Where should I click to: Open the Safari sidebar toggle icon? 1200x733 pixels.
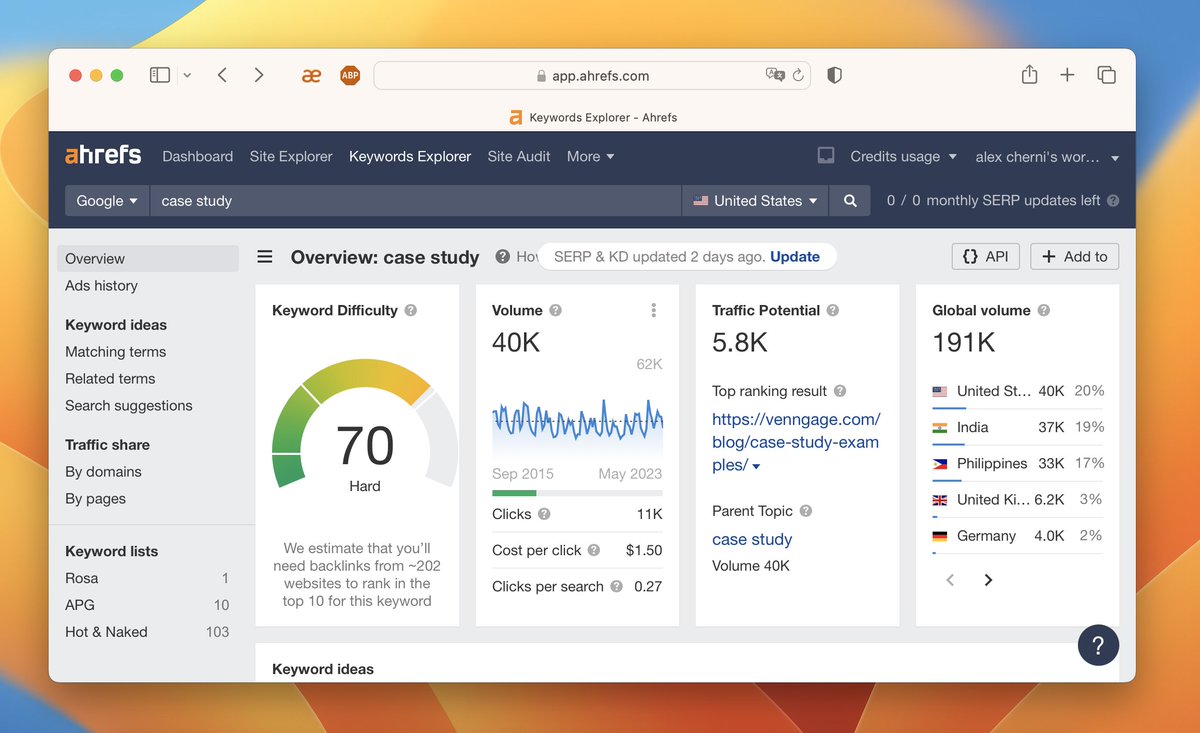[160, 75]
